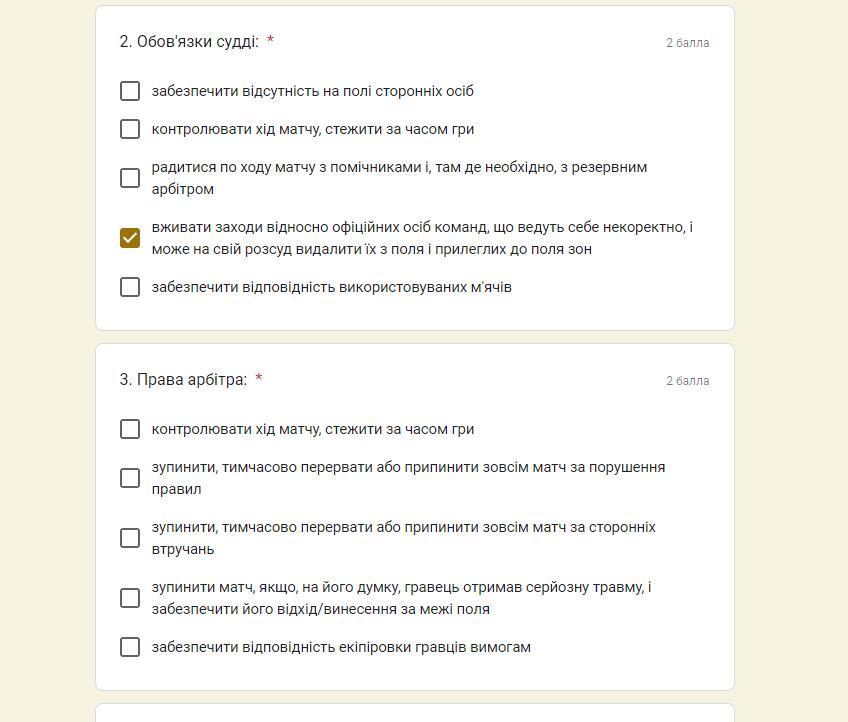Click the label text 'забезпечити відповідність використовуваних м'ячів'
Image resolution: width=848 pixels, height=722 pixels.
(x=332, y=287)
